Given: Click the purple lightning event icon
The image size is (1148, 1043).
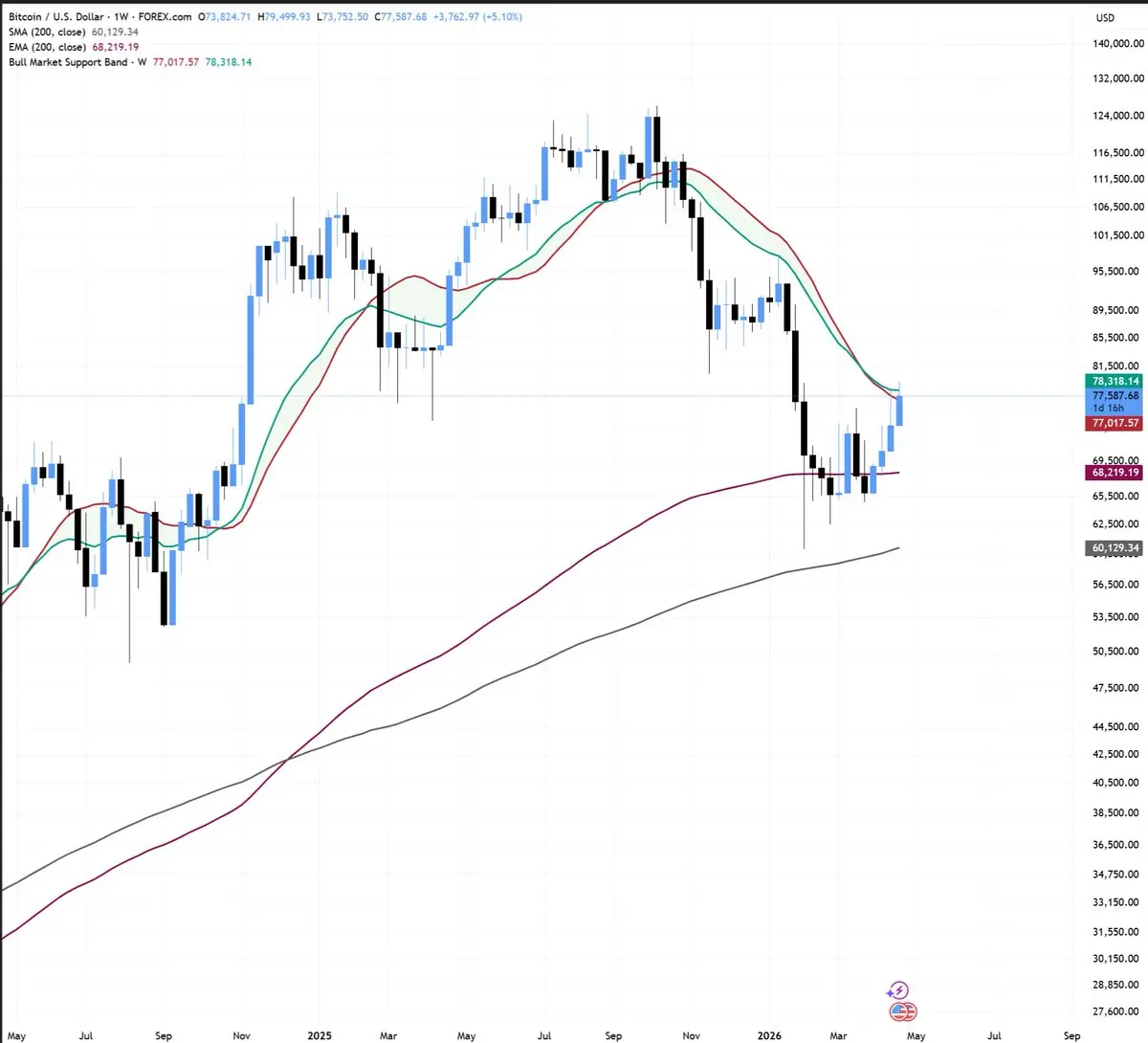Looking at the screenshot, I should [898, 990].
